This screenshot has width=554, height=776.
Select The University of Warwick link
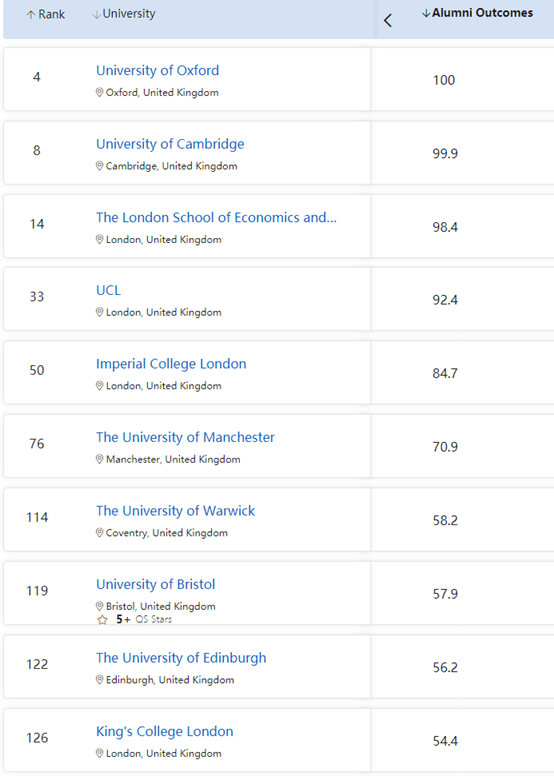point(175,511)
